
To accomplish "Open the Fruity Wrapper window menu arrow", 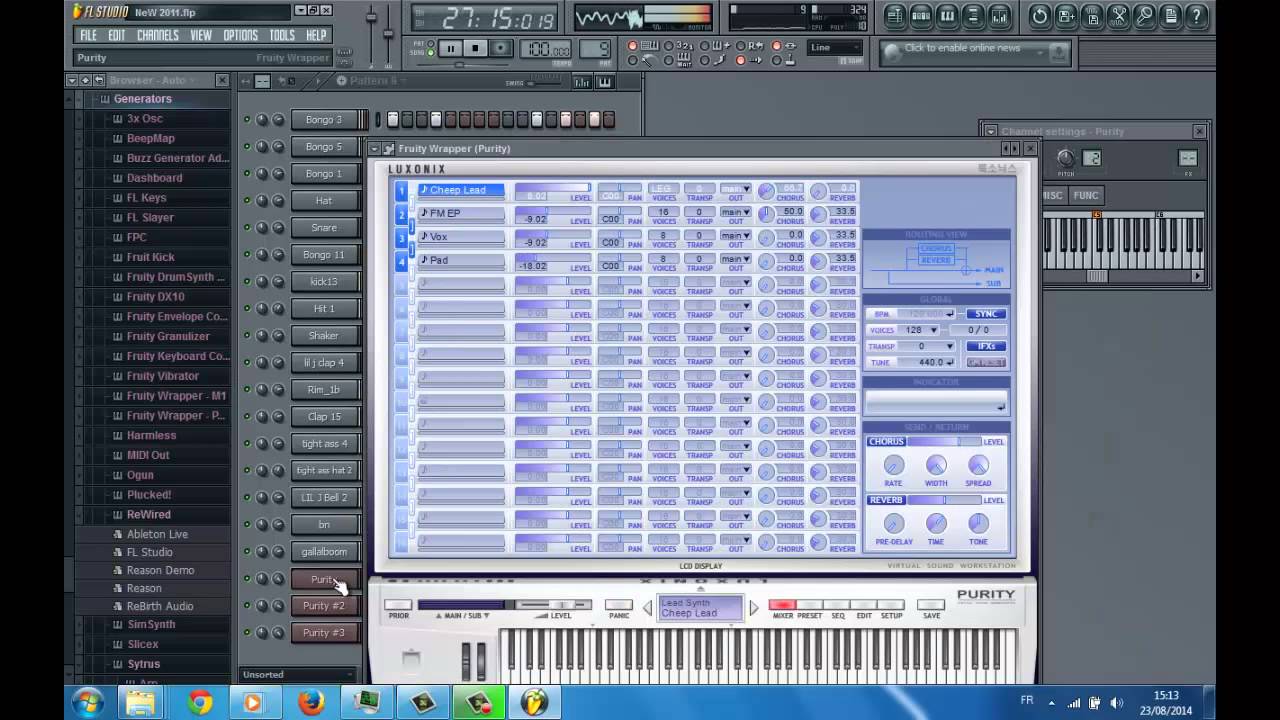I will coord(375,148).
